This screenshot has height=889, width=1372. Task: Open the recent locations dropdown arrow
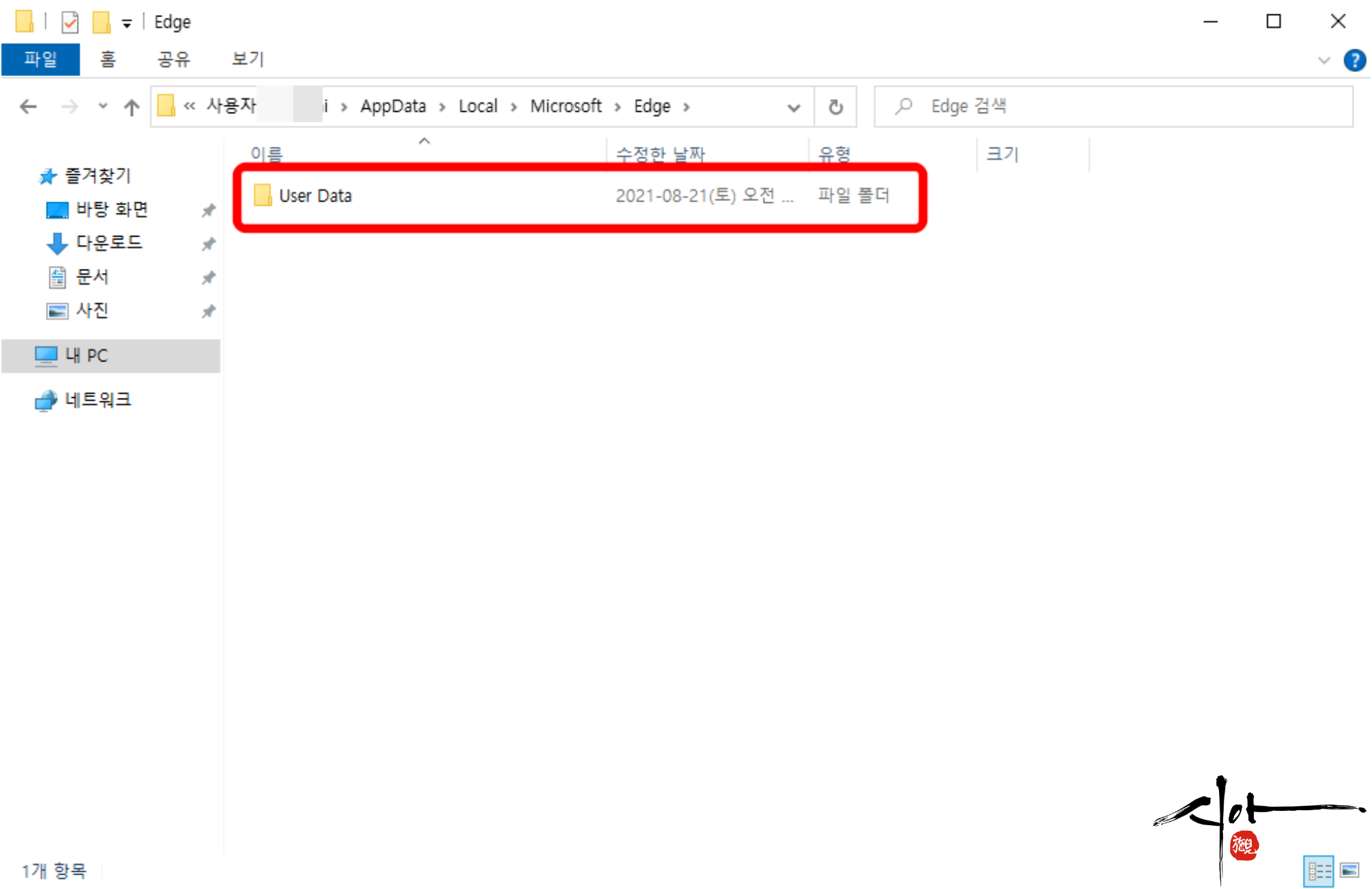pos(103,106)
